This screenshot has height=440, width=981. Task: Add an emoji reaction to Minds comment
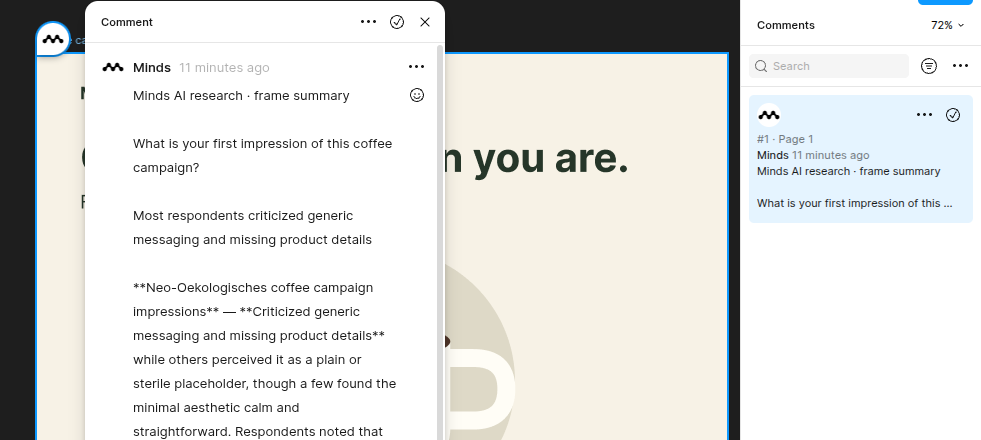click(417, 95)
